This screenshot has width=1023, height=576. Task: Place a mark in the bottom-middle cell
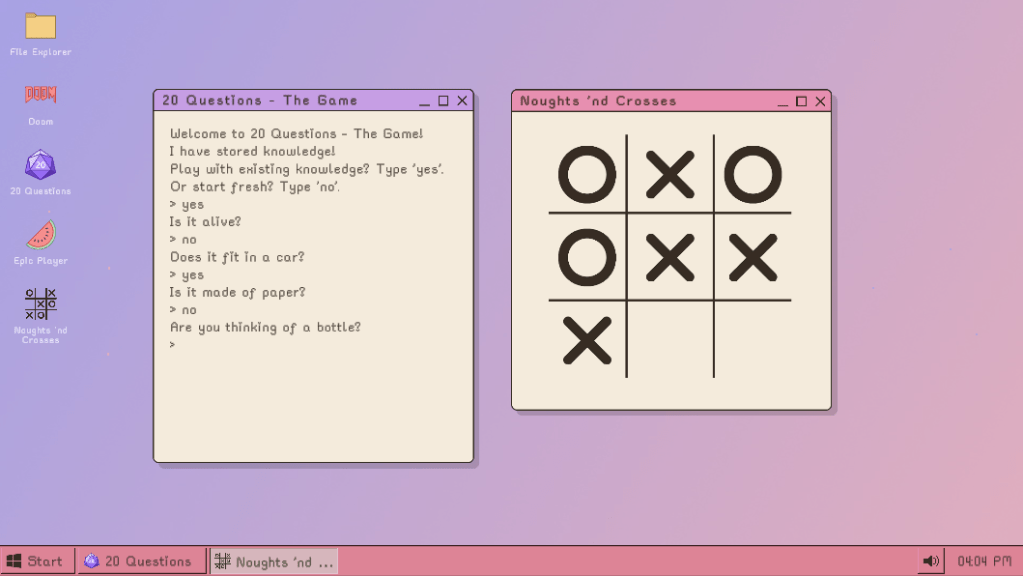(670, 340)
